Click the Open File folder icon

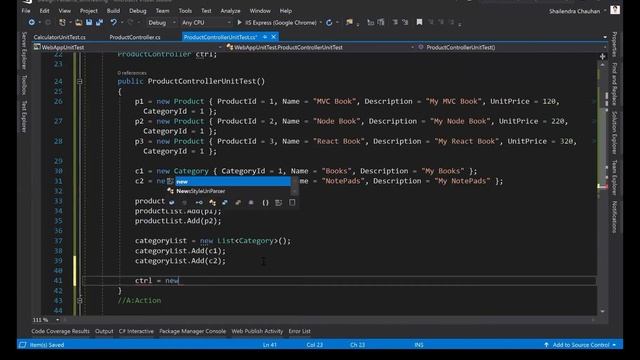pos(78,22)
